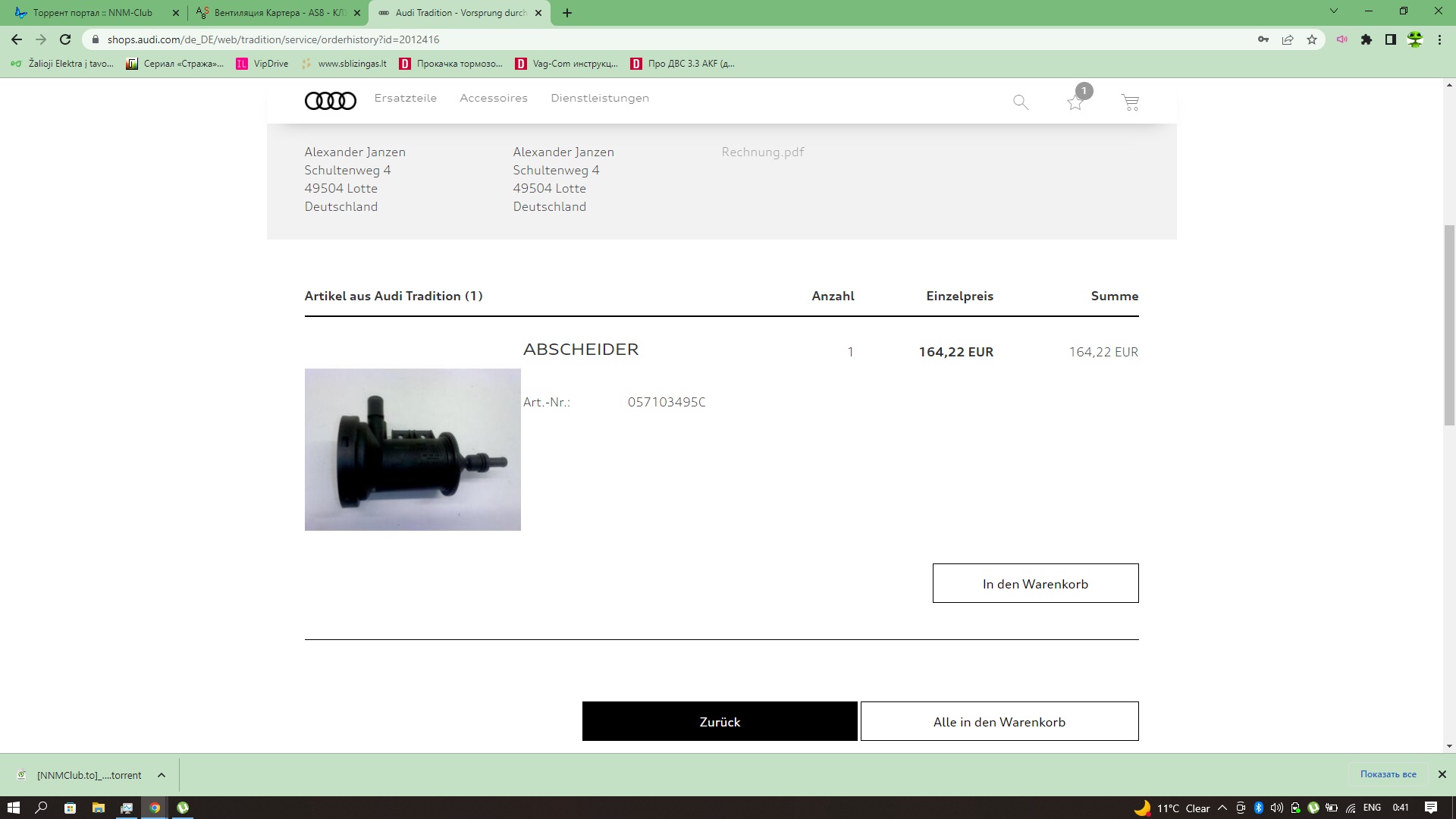Viewport: 1456px width, 819px height.
Task: Reload the page
Action: (x=65, y=39)
